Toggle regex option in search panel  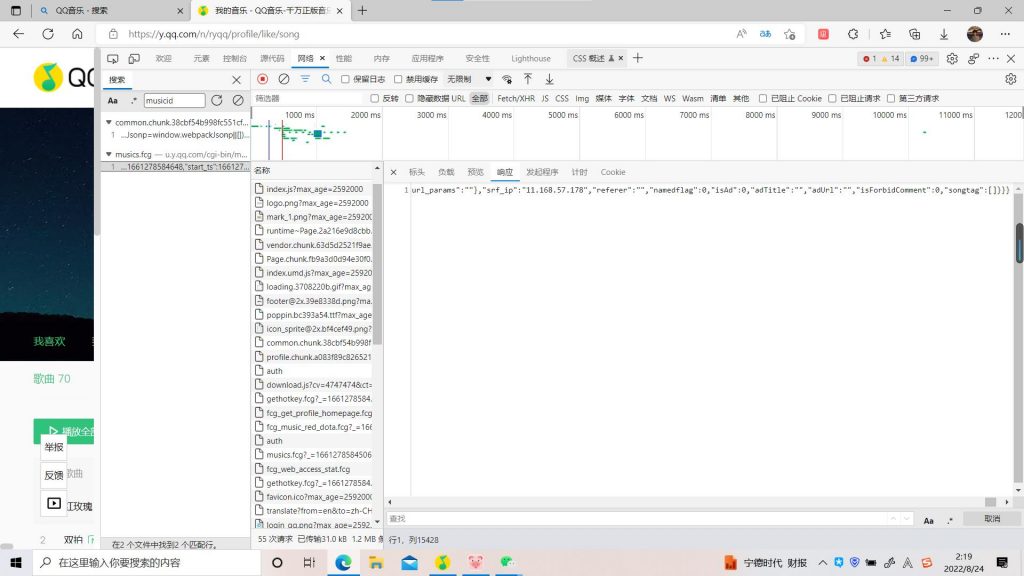click(134, 101)
